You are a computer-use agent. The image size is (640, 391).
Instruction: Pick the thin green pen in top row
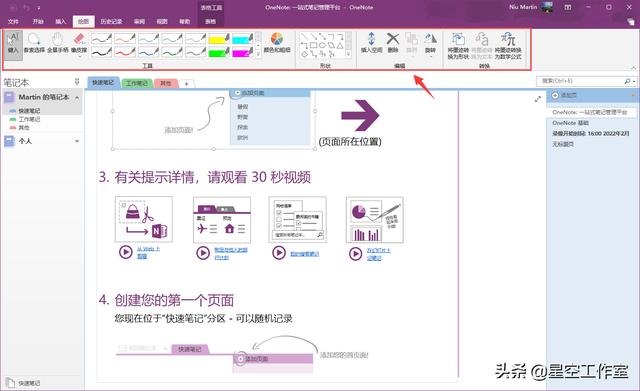coord(172,39)
